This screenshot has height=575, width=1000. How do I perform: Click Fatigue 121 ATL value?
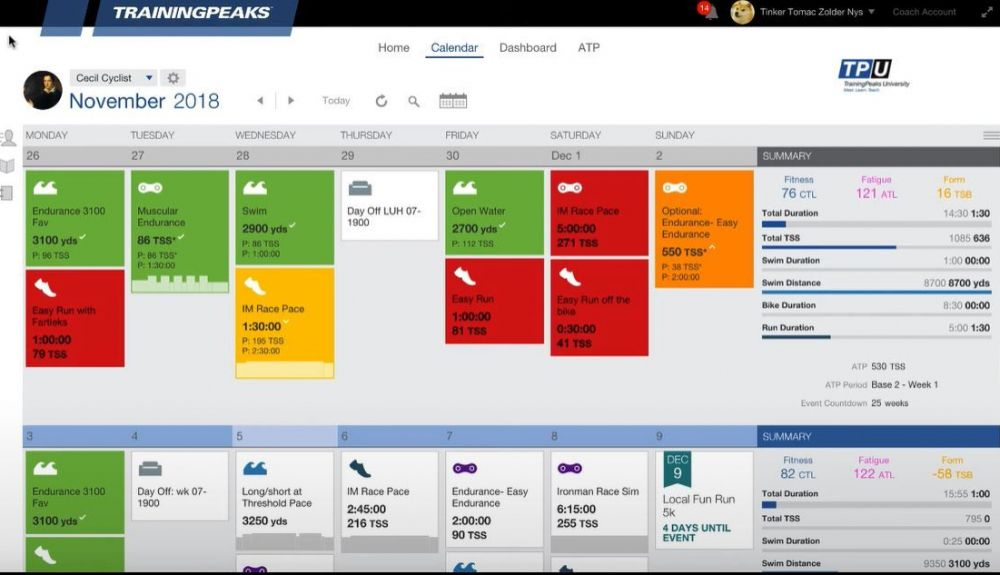(876, 194)
